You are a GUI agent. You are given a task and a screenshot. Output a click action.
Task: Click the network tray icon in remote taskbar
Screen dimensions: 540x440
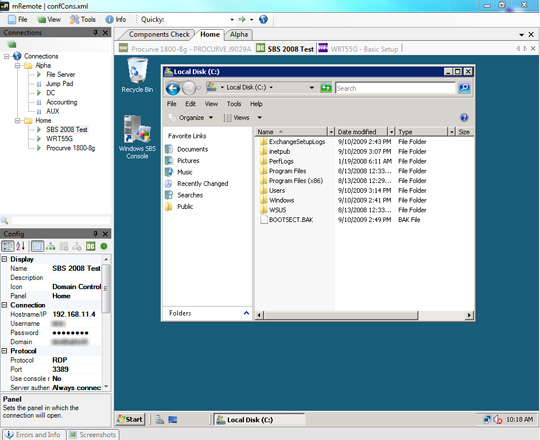pos(487,419)
